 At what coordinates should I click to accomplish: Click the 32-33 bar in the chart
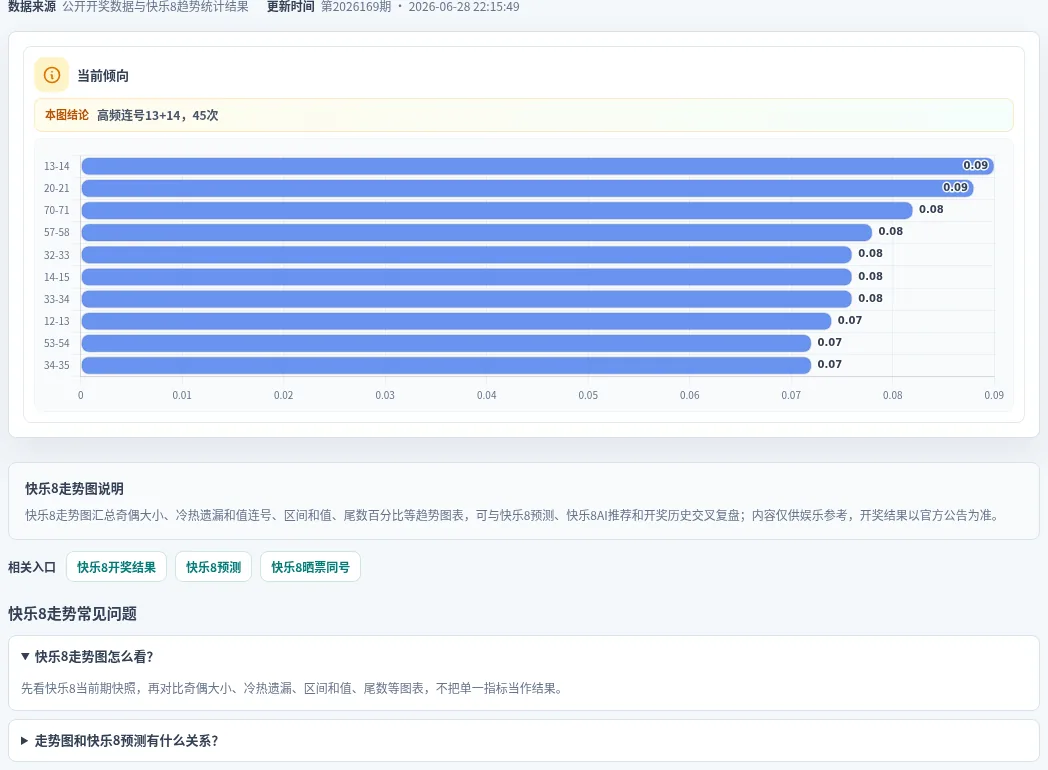pos(467,255)
